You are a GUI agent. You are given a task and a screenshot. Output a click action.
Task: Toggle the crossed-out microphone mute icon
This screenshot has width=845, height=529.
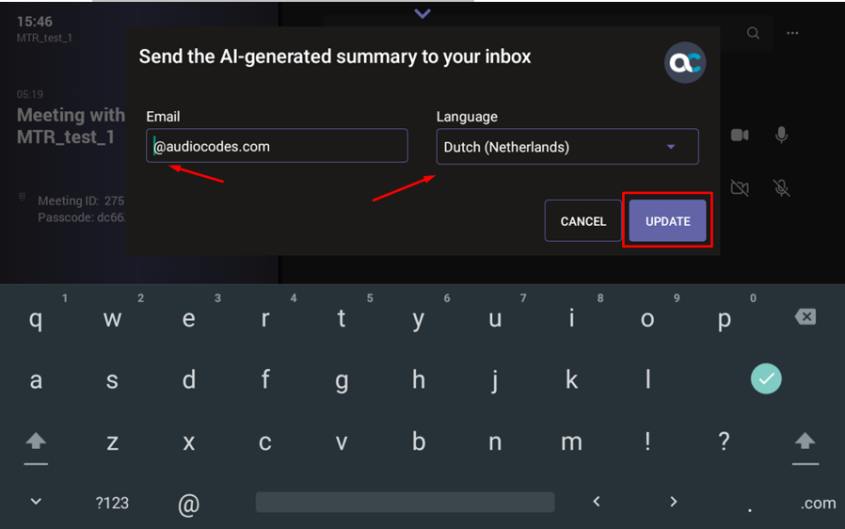point(781,187)
